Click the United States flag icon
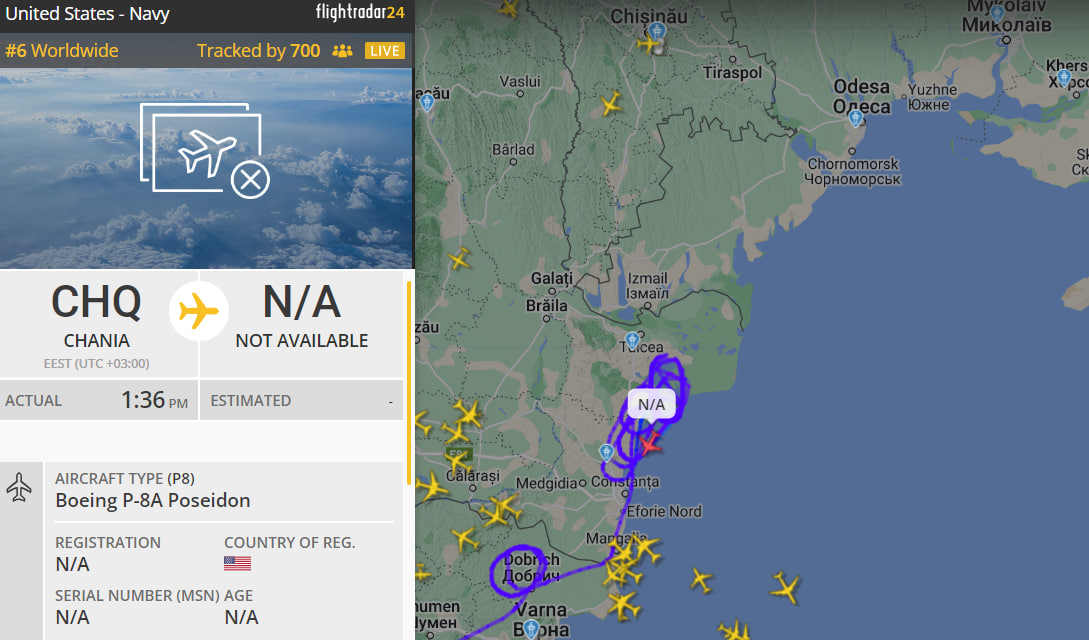 point(238,563)
